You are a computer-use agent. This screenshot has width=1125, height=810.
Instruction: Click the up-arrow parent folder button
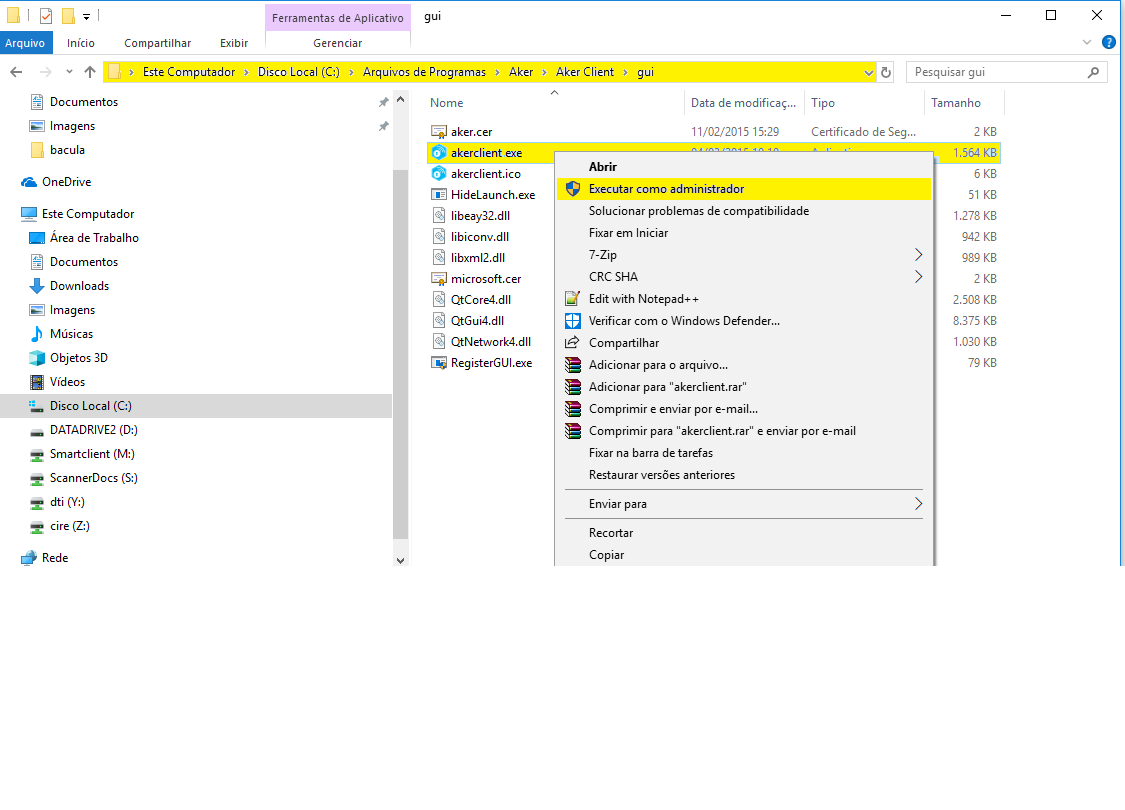pyautogui.click(x=90, y=72)
